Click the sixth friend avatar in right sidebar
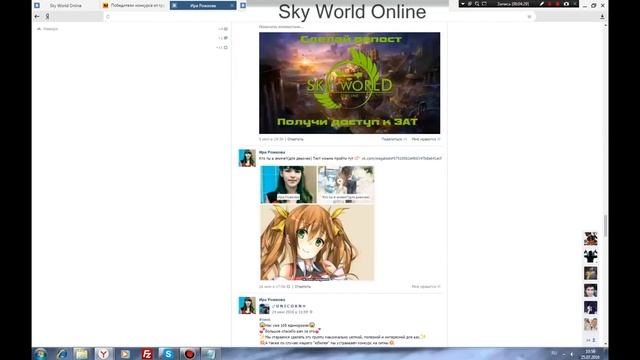 coord(591,324)
